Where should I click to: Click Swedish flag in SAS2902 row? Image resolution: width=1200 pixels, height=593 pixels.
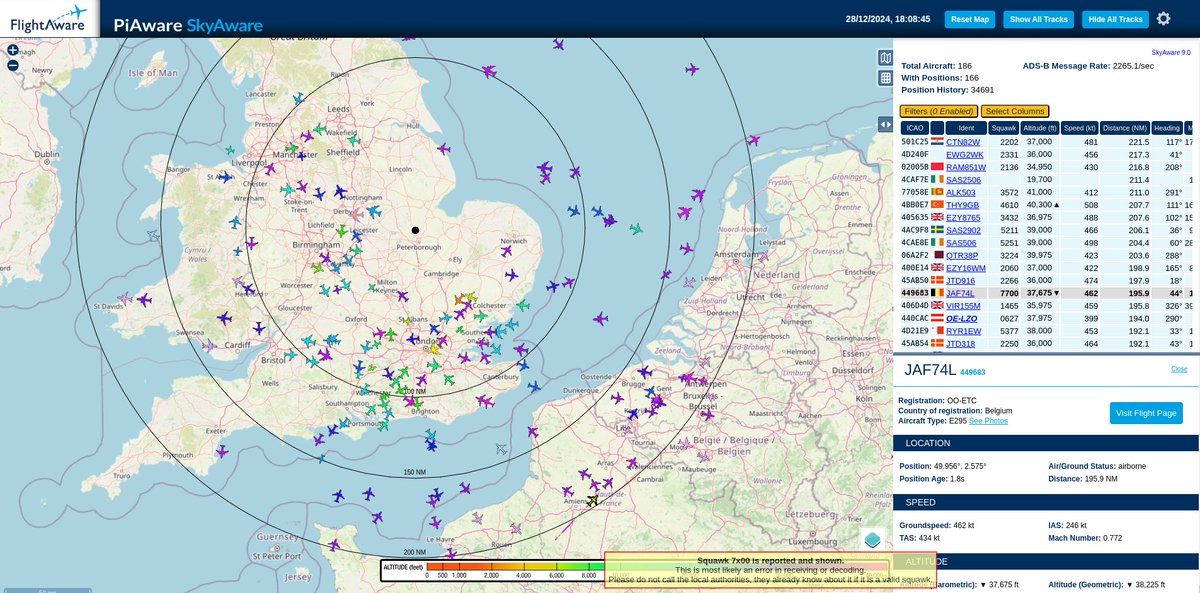point(937,230)
